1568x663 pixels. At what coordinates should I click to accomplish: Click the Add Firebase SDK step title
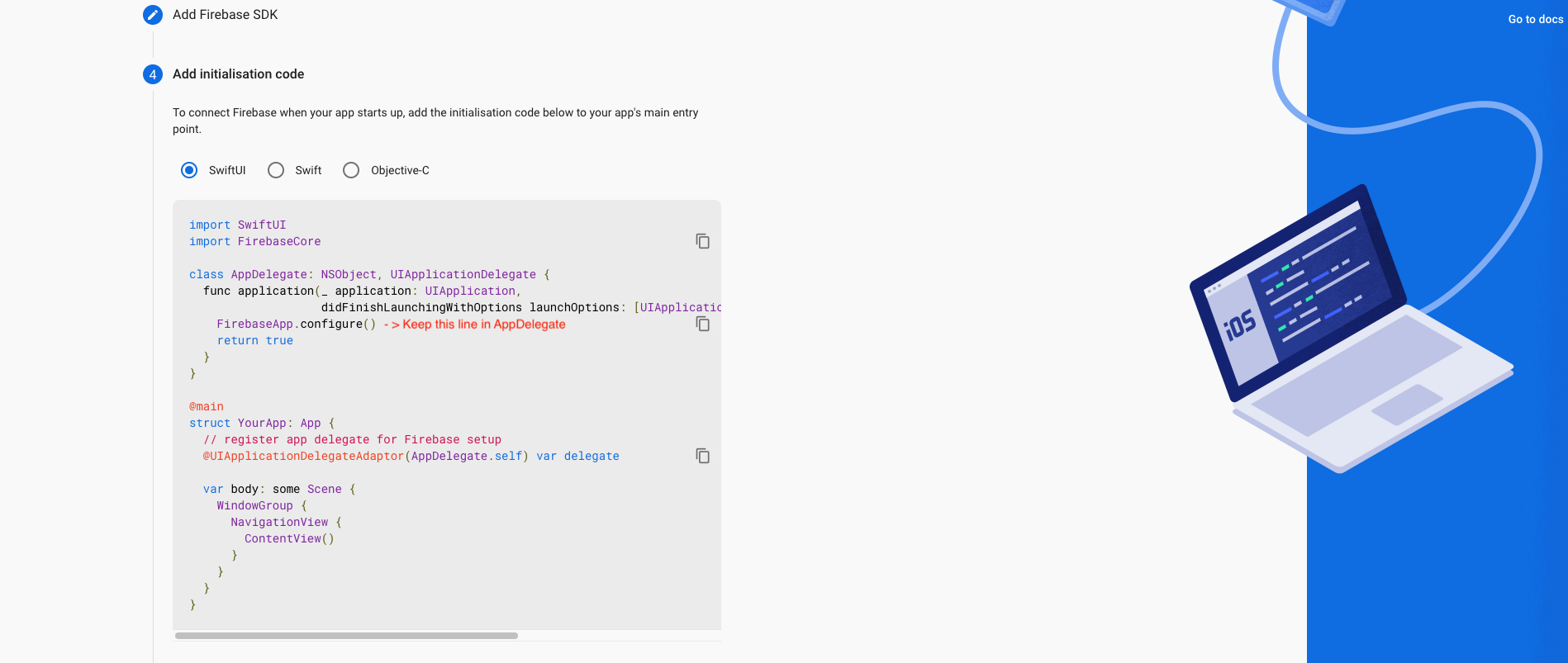(225, 15)
